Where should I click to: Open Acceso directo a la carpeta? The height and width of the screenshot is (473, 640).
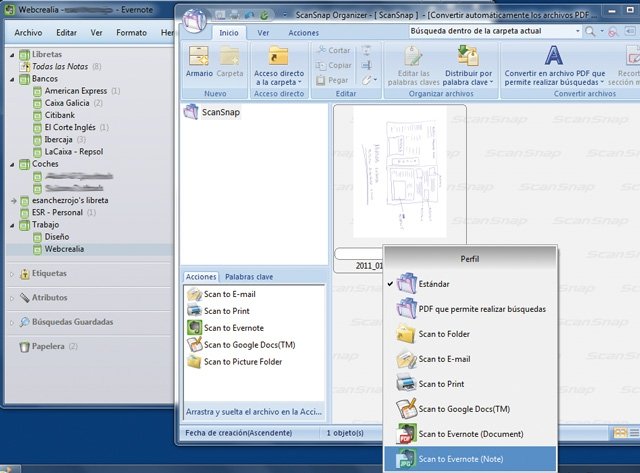[x=279, y=65]
